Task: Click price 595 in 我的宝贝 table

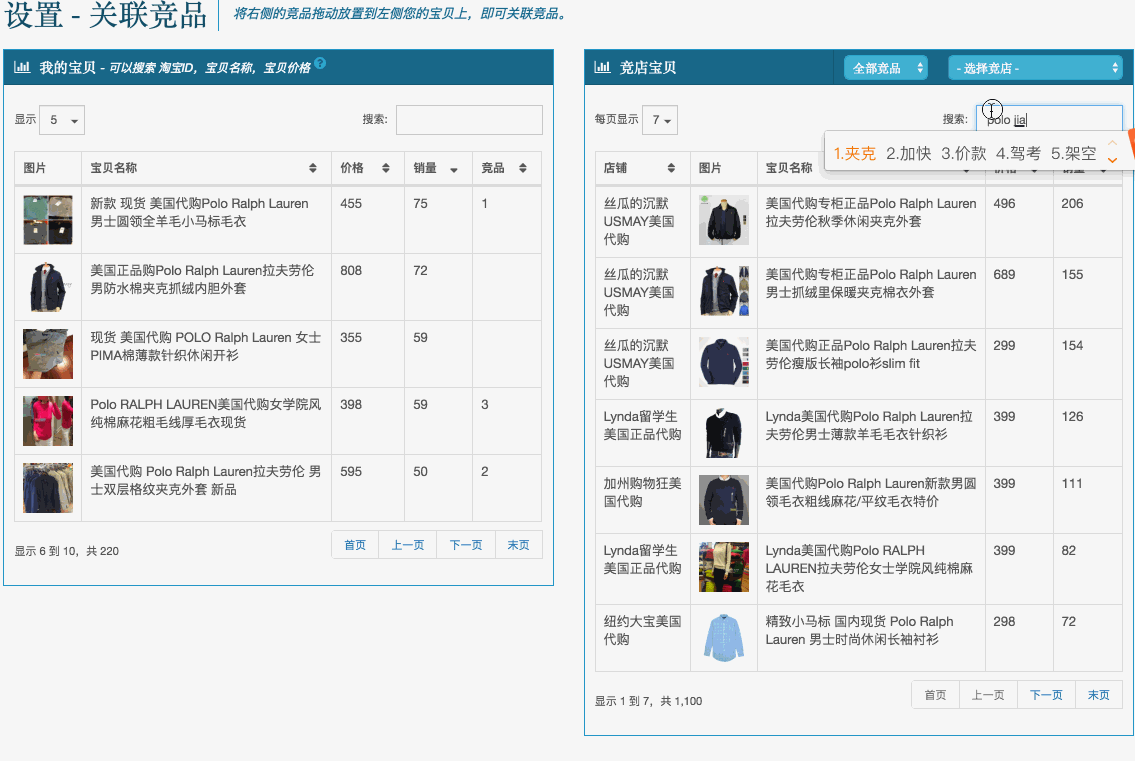Action: point(351,472)
